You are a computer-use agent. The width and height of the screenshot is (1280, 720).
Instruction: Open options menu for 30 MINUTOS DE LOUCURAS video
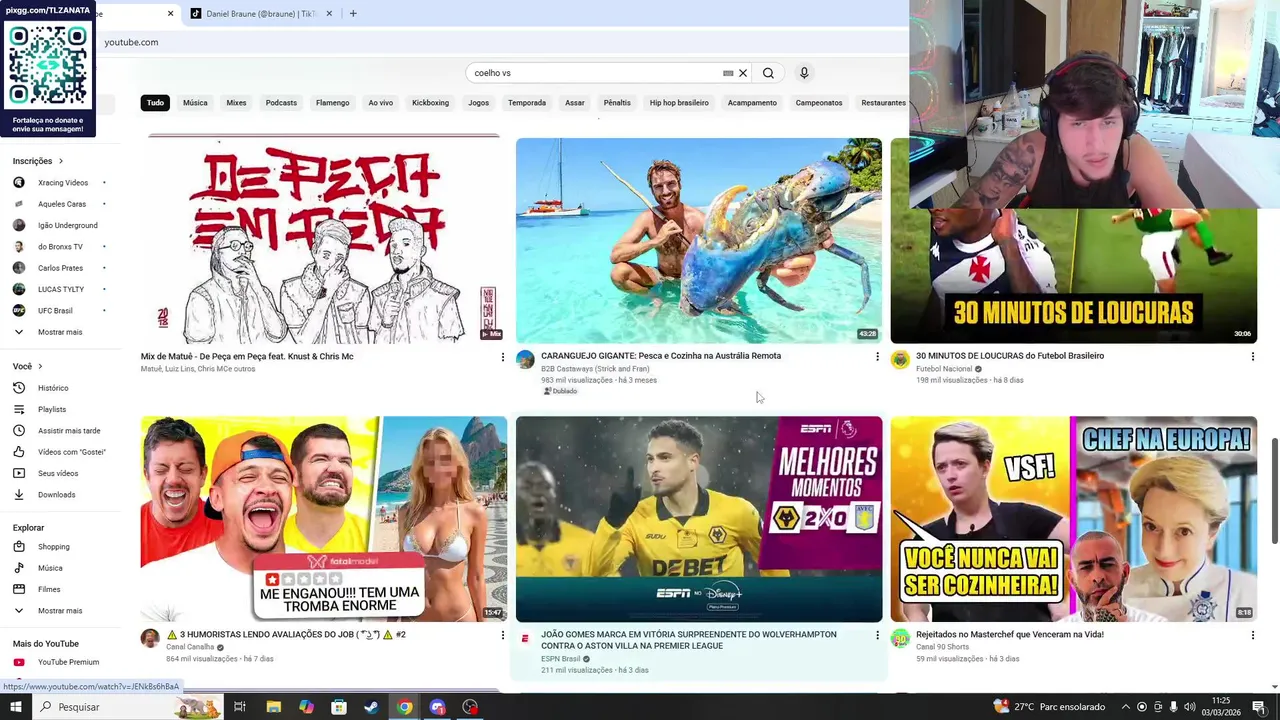pyautogui.click(x=1252, y=357)
